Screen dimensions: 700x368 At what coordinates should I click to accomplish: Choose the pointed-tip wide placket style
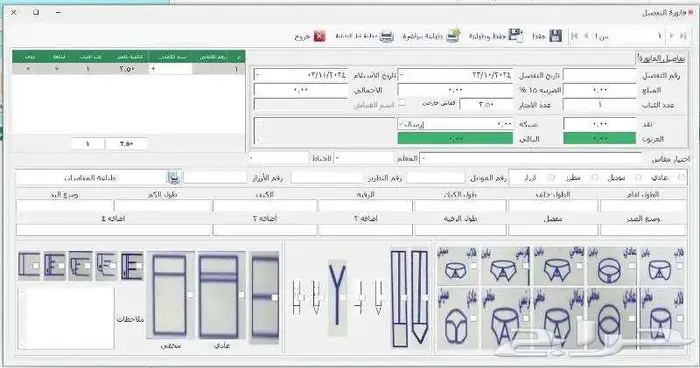click(419, 298)
